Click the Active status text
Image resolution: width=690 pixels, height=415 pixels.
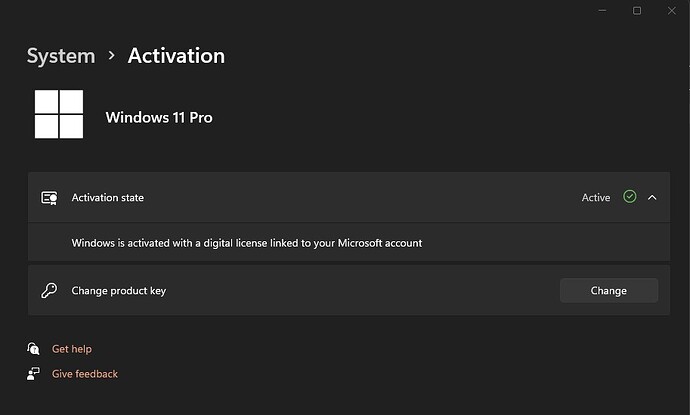596,198
